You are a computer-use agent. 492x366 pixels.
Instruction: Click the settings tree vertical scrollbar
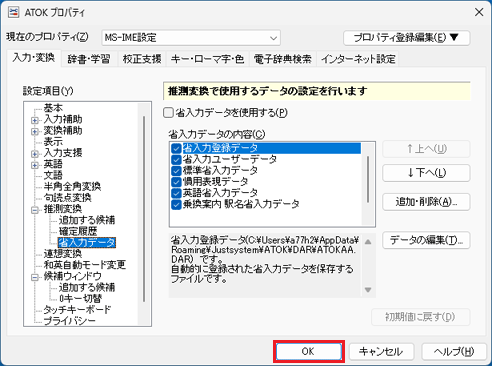[x=144, y=209]
